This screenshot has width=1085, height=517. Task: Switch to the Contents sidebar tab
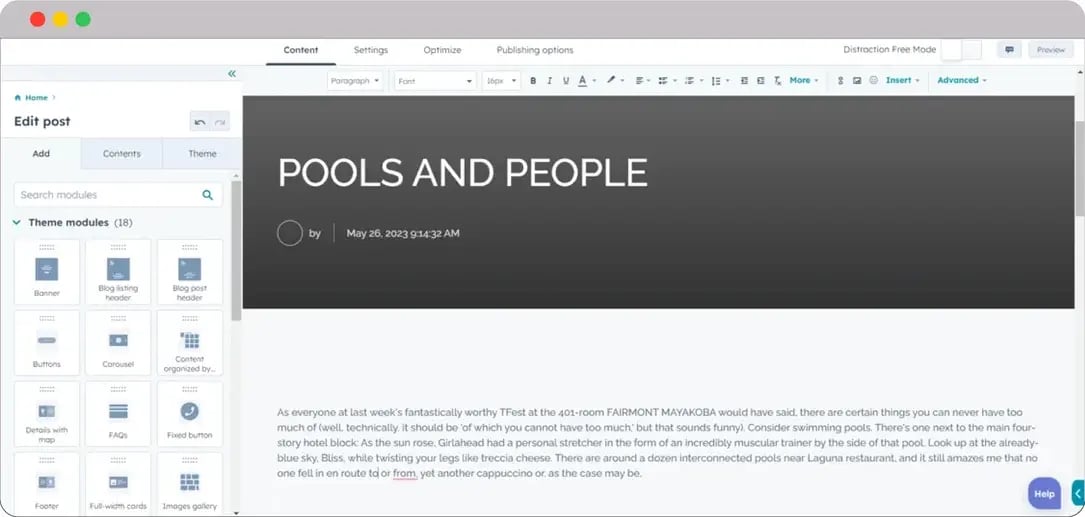point(122,154)
